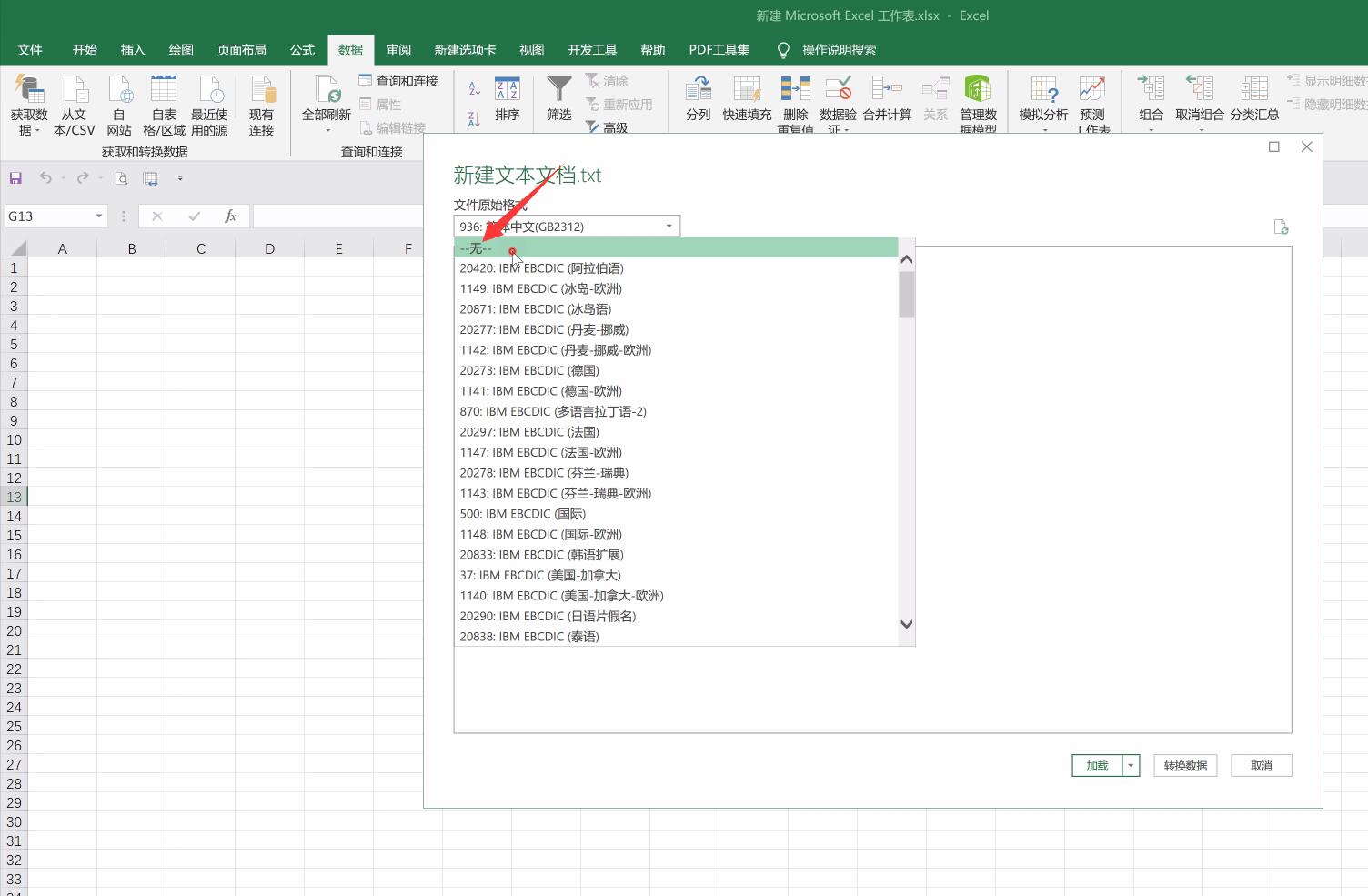
Task: Expand the Load (加载) button dropdown arrow
Action: tap(1131, 766)
